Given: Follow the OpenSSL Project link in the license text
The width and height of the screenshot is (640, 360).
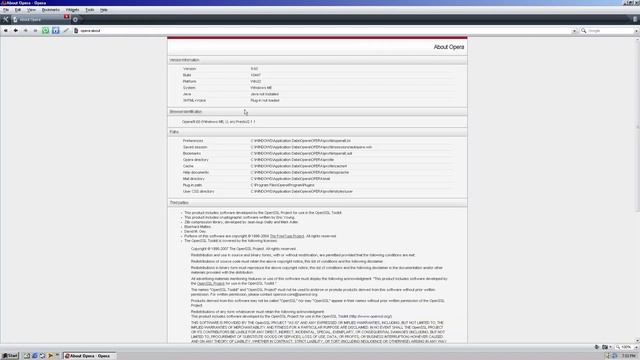Looking at the screenshot, I should 211,283.
